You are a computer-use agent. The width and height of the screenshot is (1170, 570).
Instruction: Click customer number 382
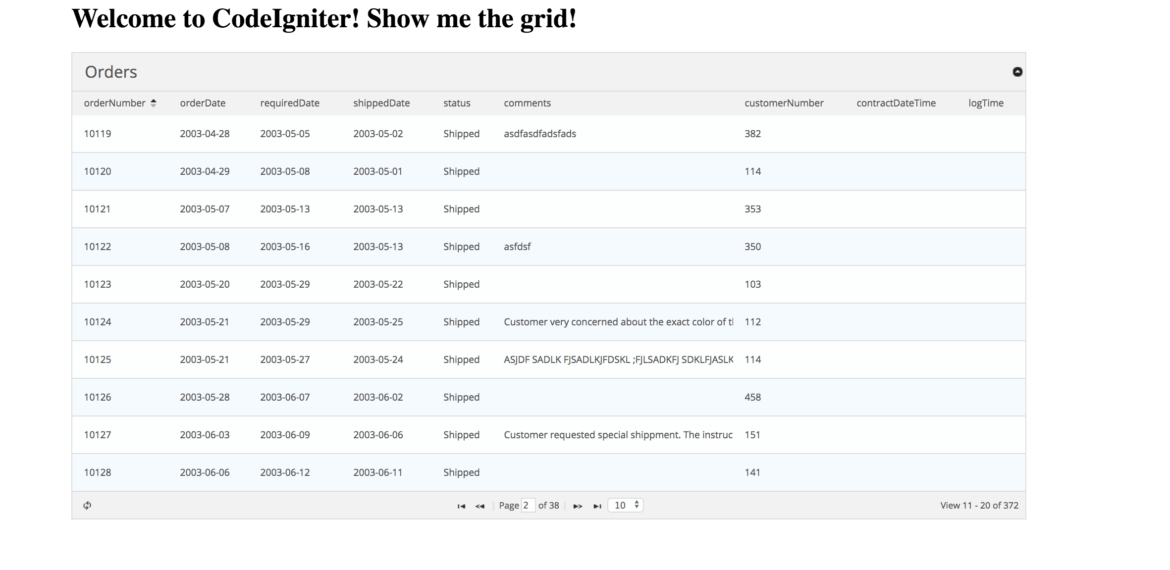pos(752,134)
